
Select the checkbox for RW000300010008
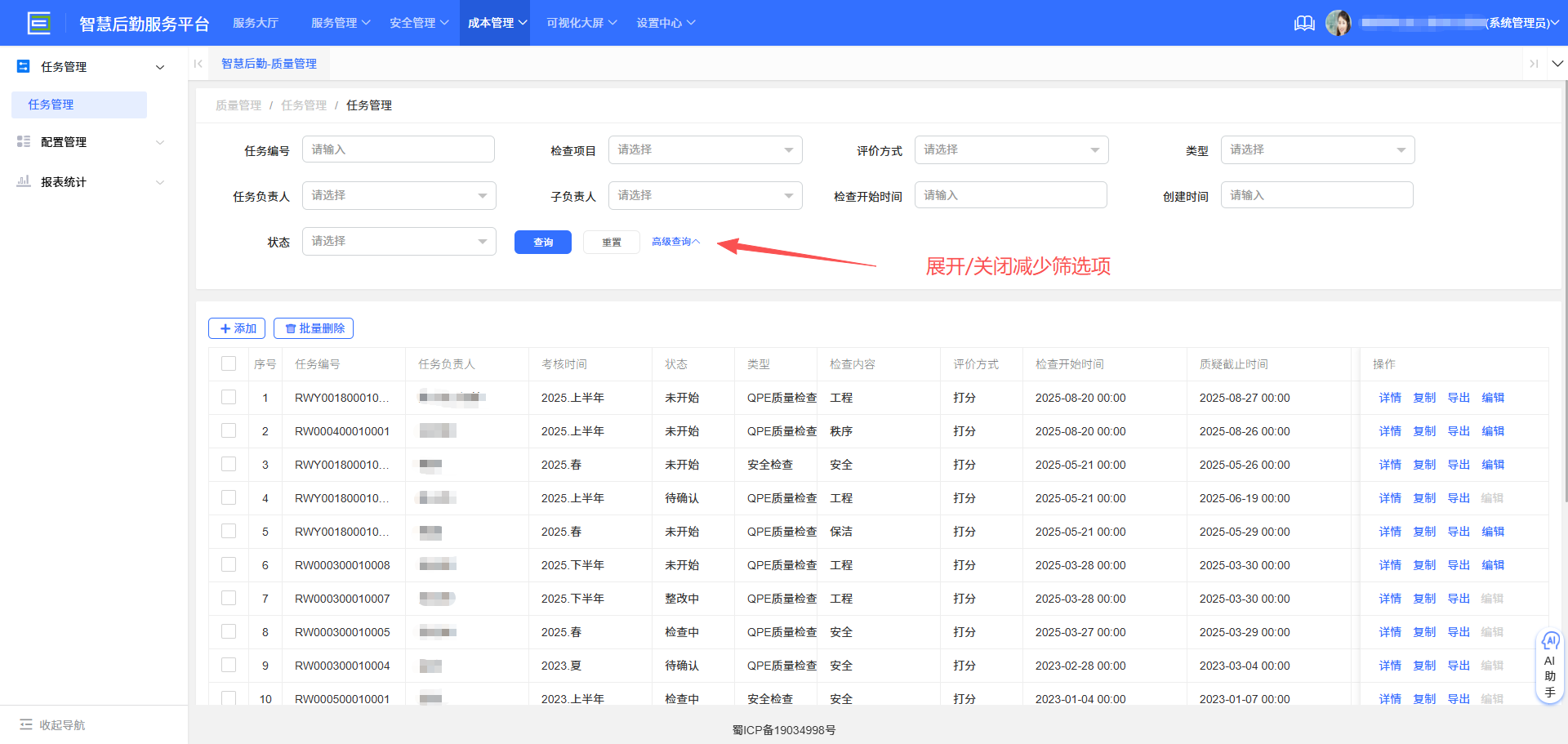tap(229, 564)
